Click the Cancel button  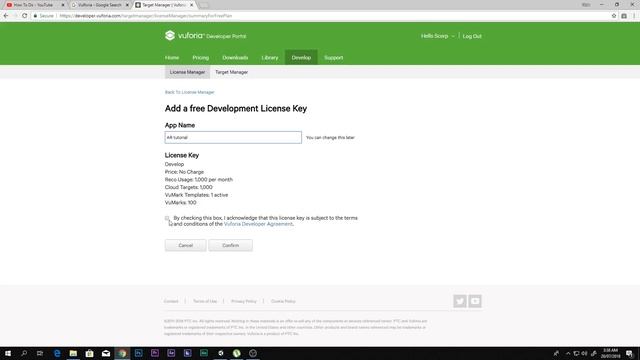(x=186, y=245)
